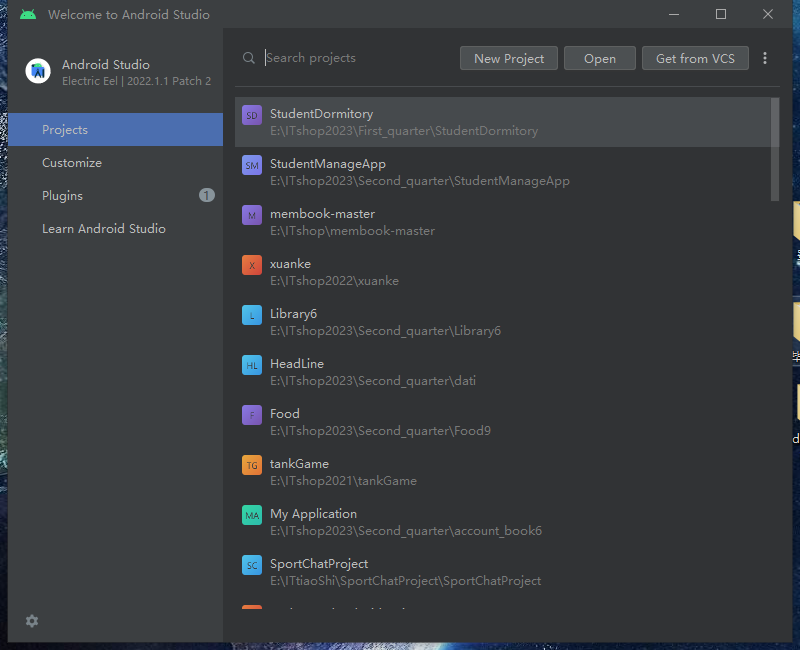The width and height of the screenshot is (800, 650).
Task: Click path E:\ITshop2023\Second_quarter\account_book6
Action: pyautogui.click(x=406, y=531)
